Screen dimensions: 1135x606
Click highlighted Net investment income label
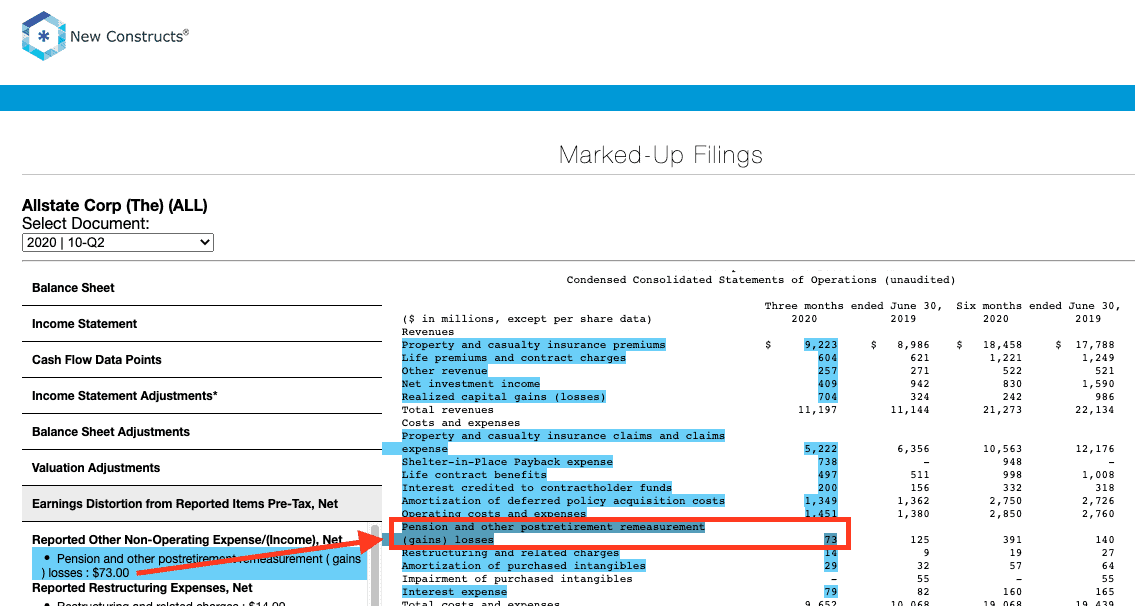(x=471, y=384)
